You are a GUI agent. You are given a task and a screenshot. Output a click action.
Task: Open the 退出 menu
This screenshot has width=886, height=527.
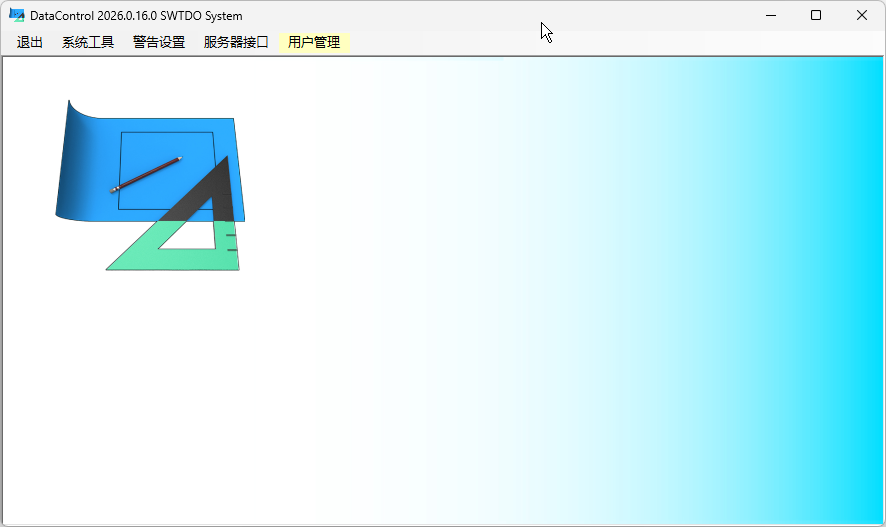[30, 42]
